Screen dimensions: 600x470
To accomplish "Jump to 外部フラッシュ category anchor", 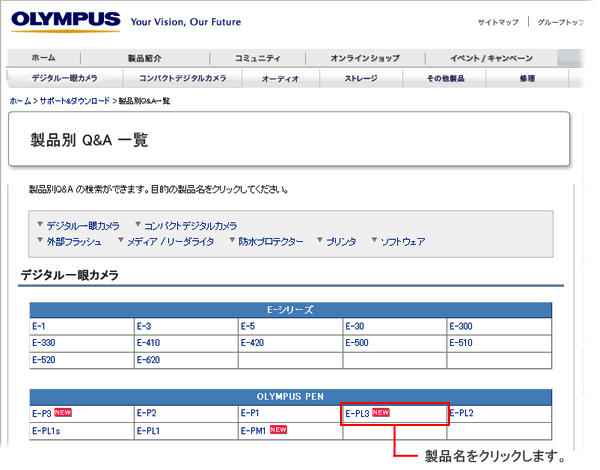I will [74, 242].
